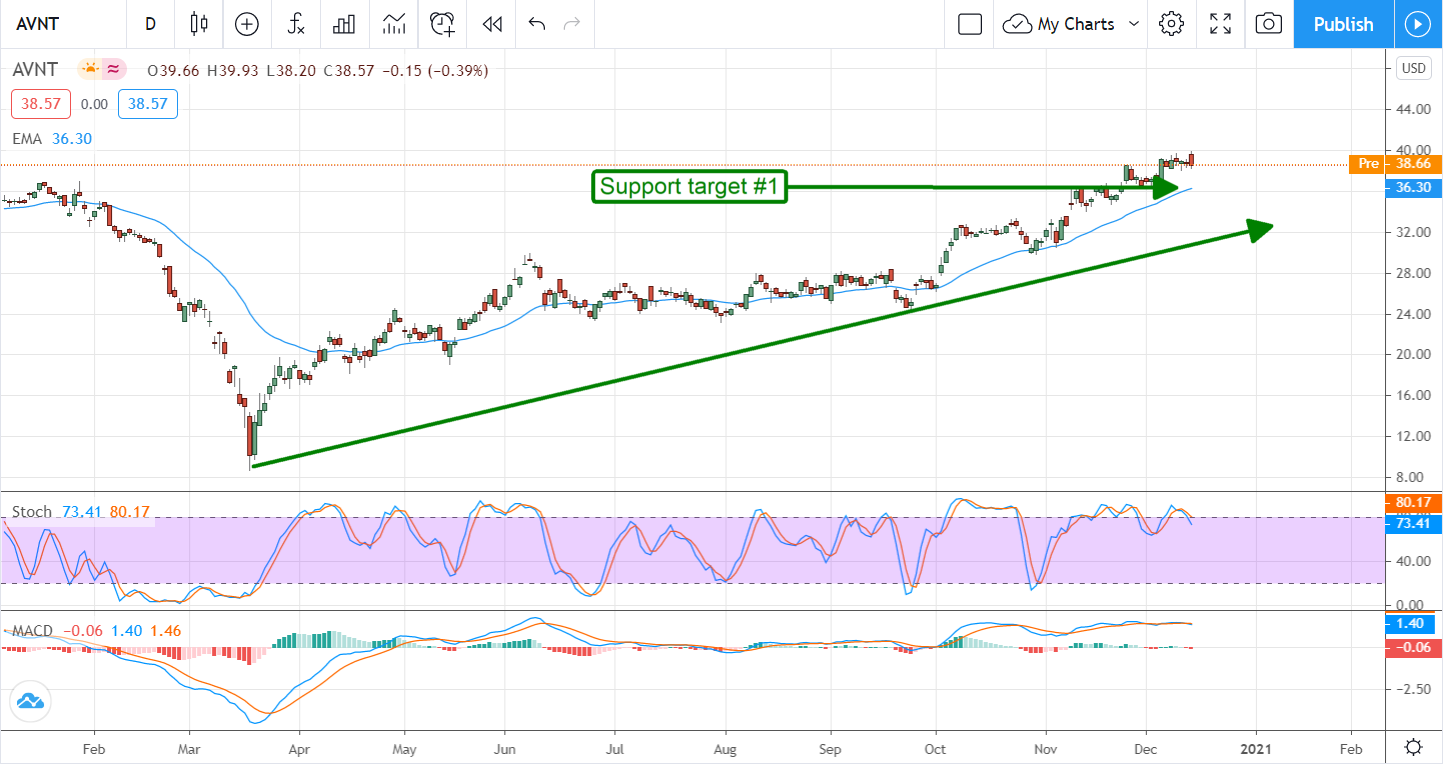Image resolution: width=1443 pixels, height=764 pixels.
Task: Create an alert with the alarm clock icon
Action: click(x=442, y=24)
